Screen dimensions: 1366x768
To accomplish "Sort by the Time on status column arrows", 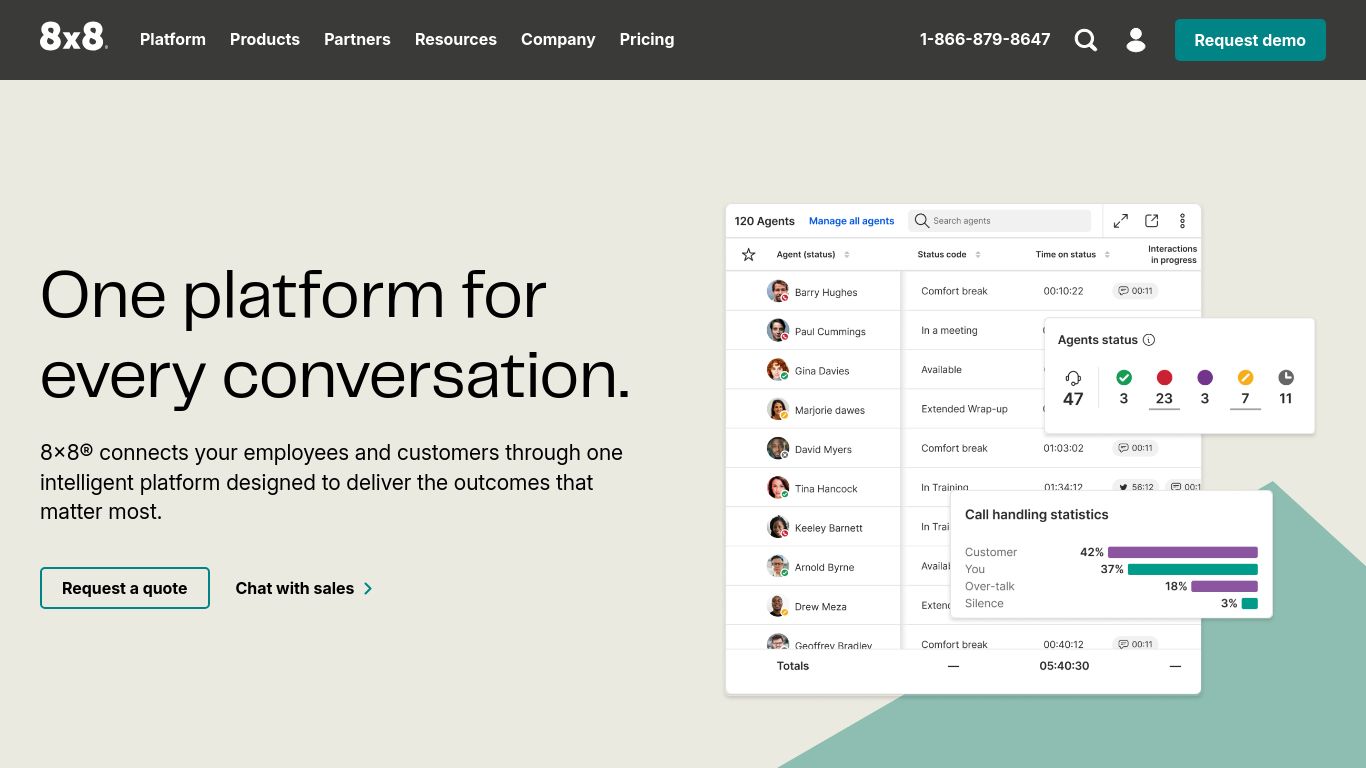I will 1107,255.
